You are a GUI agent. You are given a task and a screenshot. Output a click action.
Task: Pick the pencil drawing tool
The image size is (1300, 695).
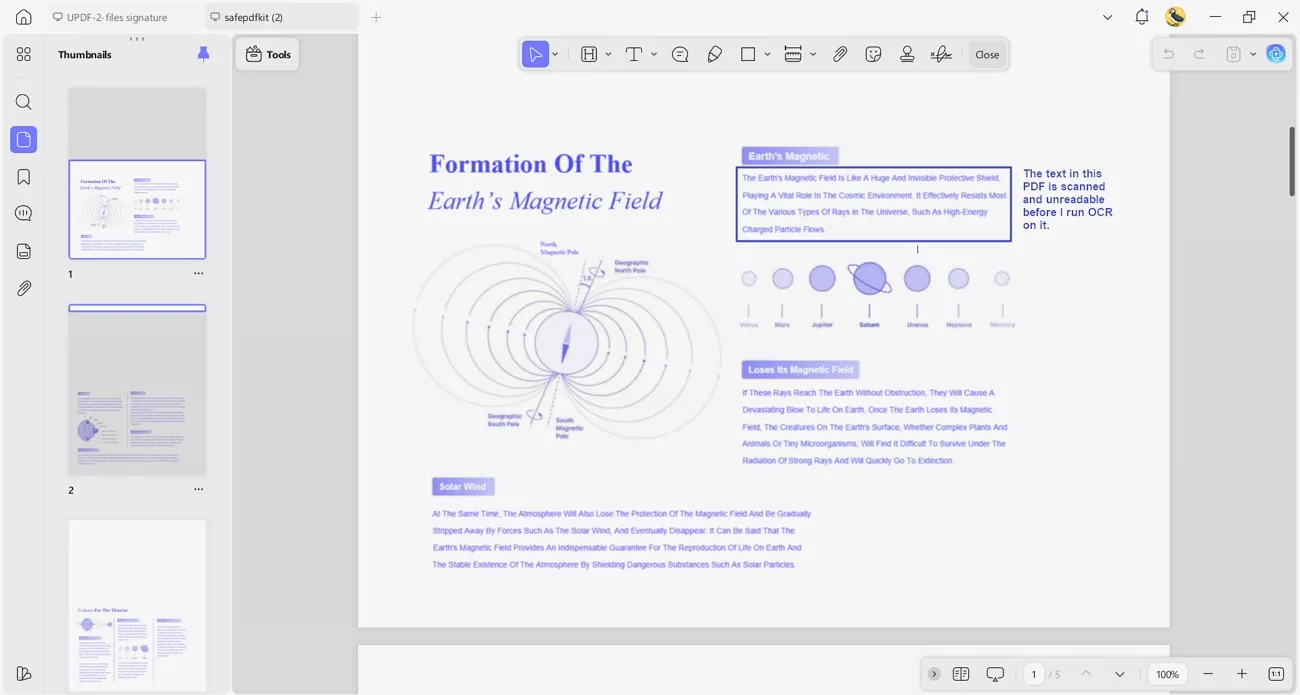(x=714, y=55)
